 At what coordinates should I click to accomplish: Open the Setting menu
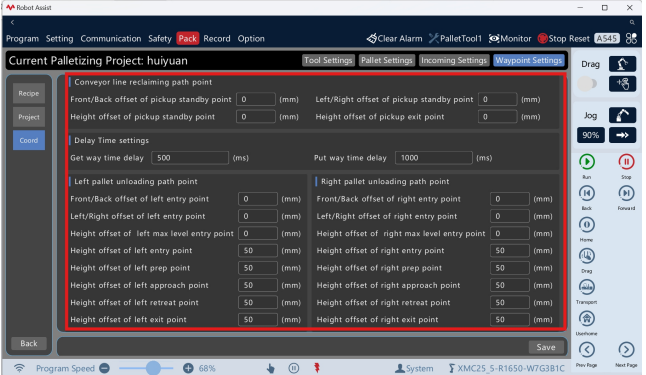point(59,39)
